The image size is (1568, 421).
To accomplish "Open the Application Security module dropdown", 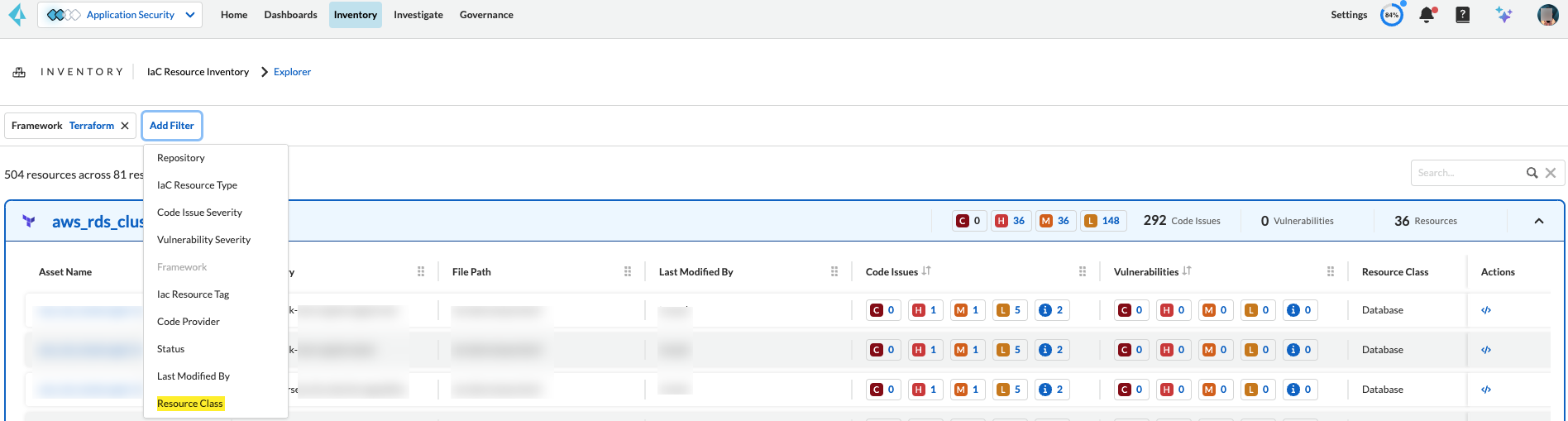I will click(x=120, y=15).
